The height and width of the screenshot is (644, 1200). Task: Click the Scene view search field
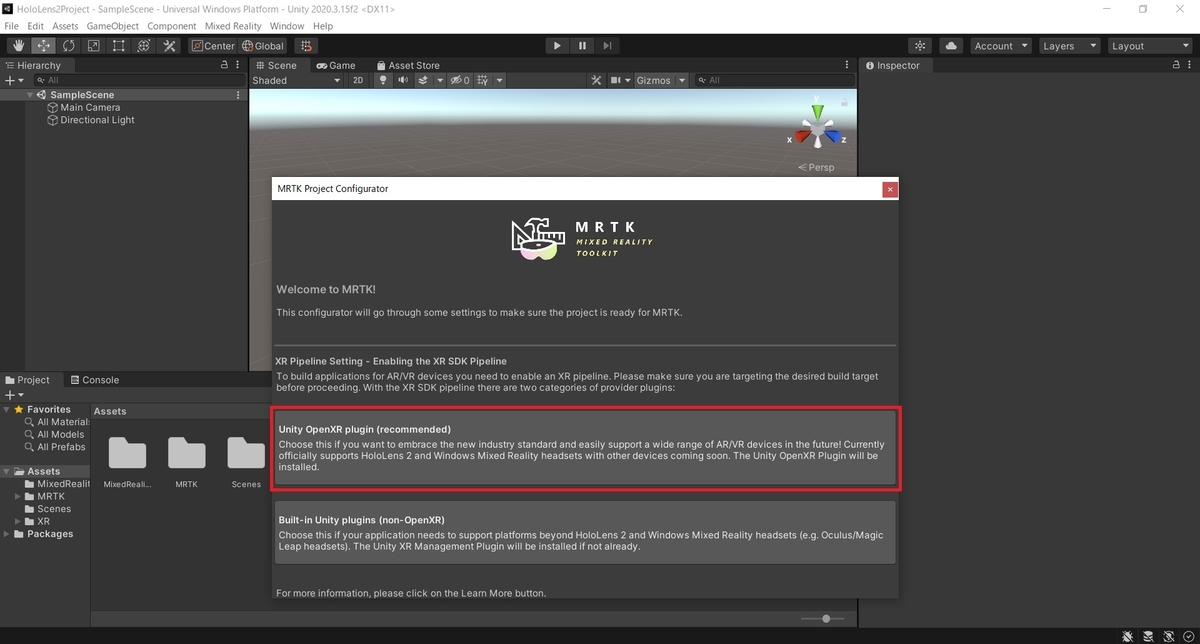click(x=774, y=80)
